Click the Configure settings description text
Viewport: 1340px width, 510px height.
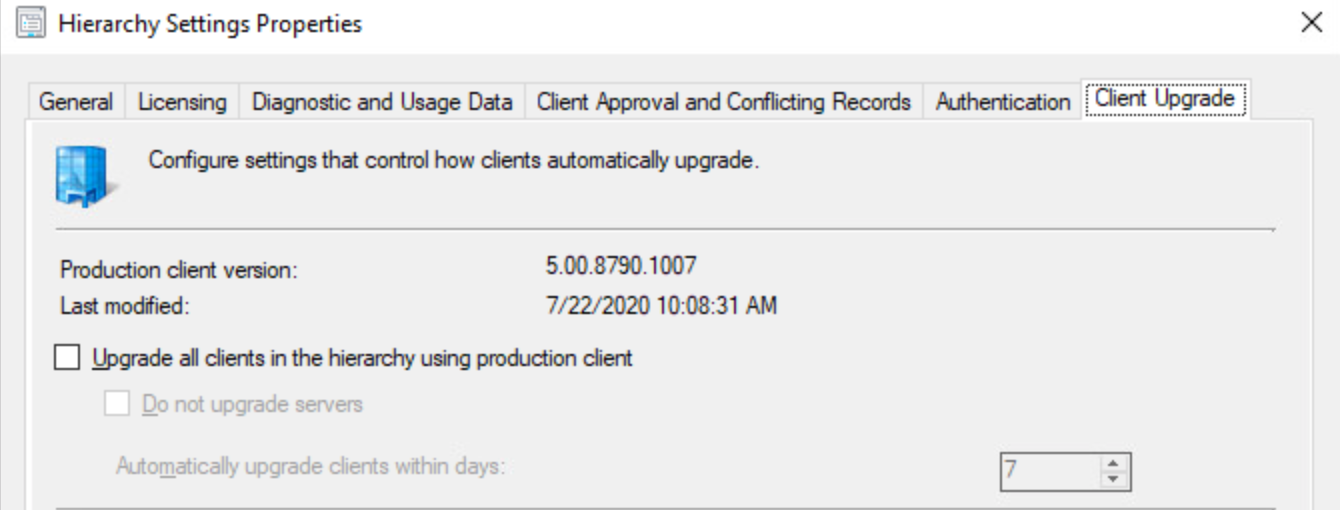[x=454, y=160]
